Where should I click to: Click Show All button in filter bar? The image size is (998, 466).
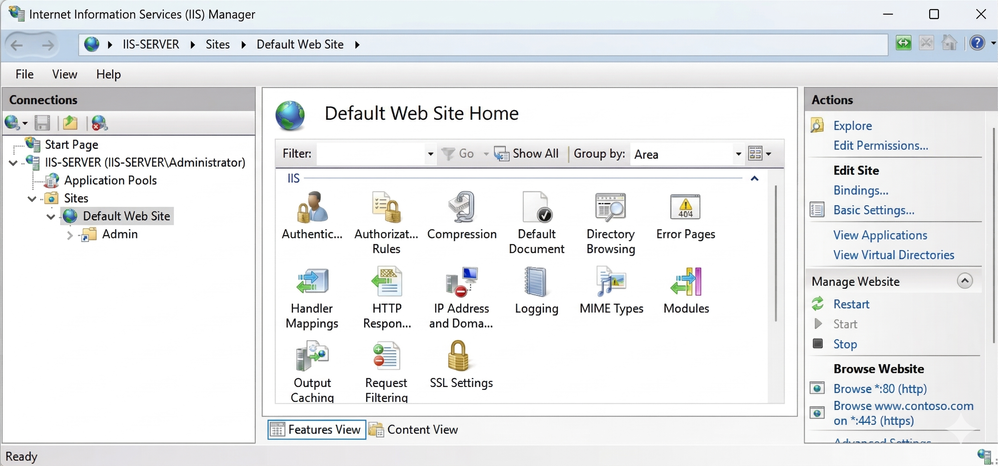click(x=527, y=154)
